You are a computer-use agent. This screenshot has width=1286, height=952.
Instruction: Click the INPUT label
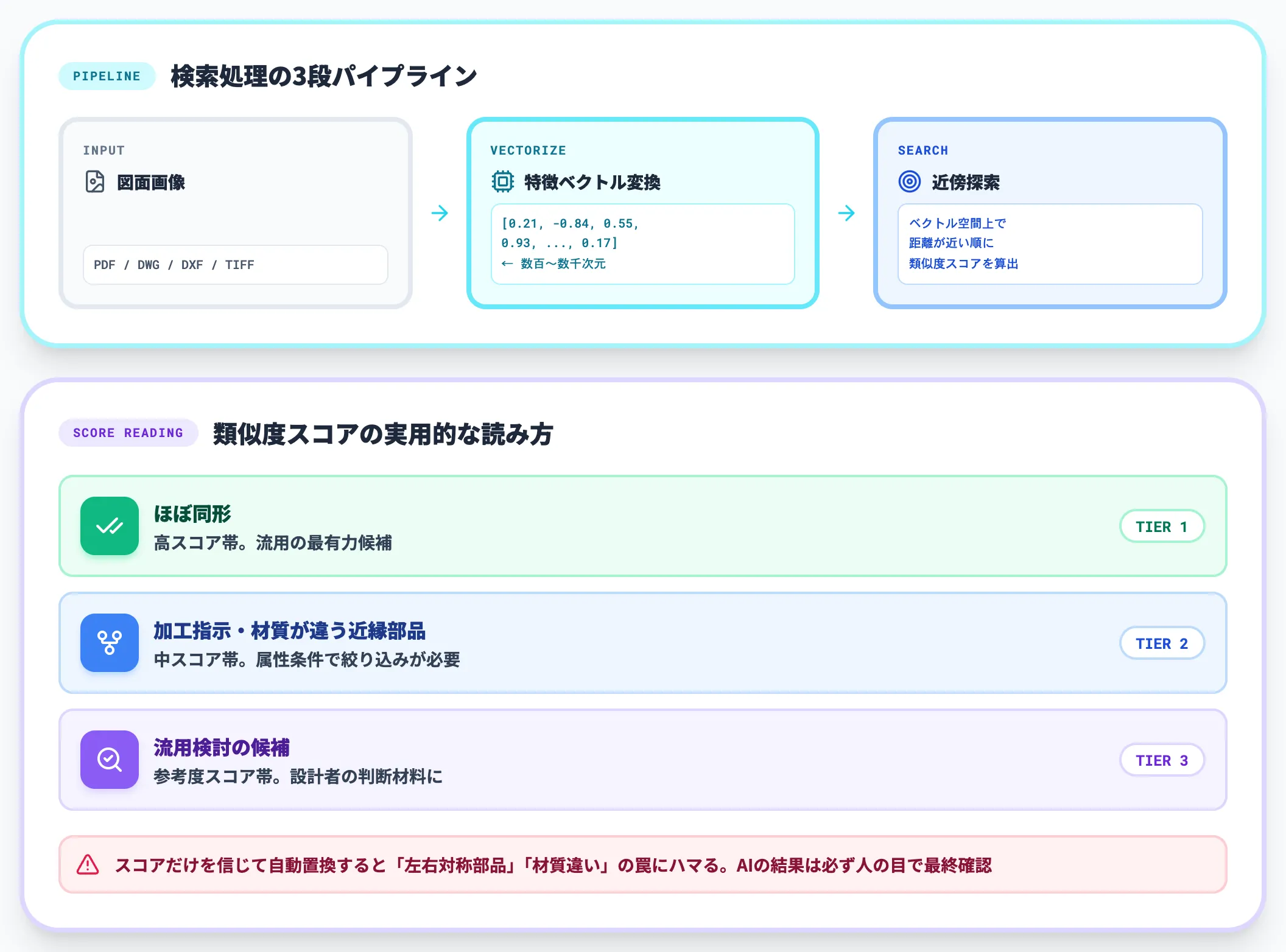104,150
